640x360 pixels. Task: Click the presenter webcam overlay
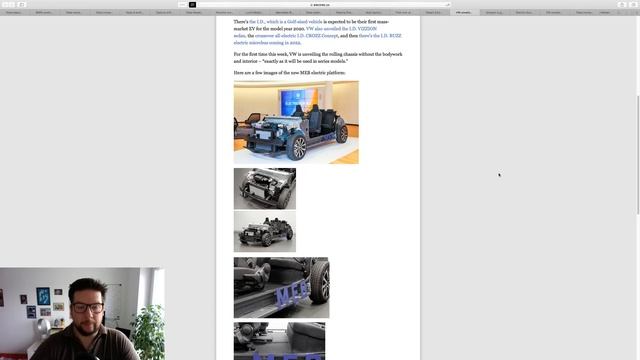click(82, 313)
